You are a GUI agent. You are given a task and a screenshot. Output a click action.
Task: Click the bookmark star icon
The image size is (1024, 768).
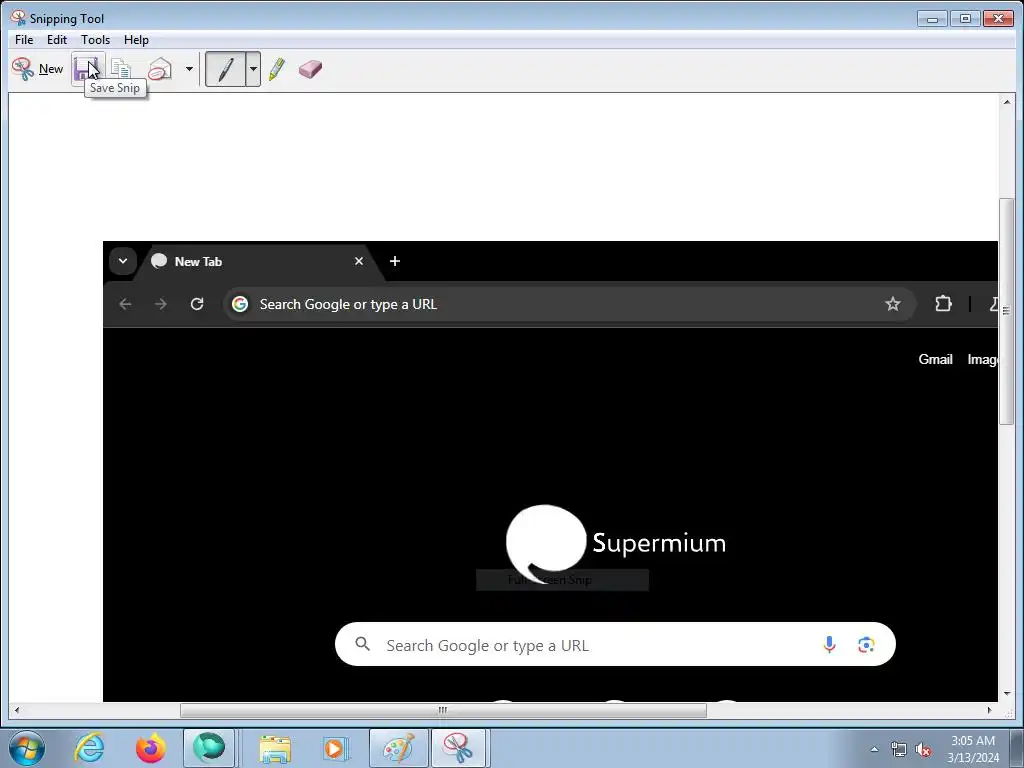coord(893,304)
